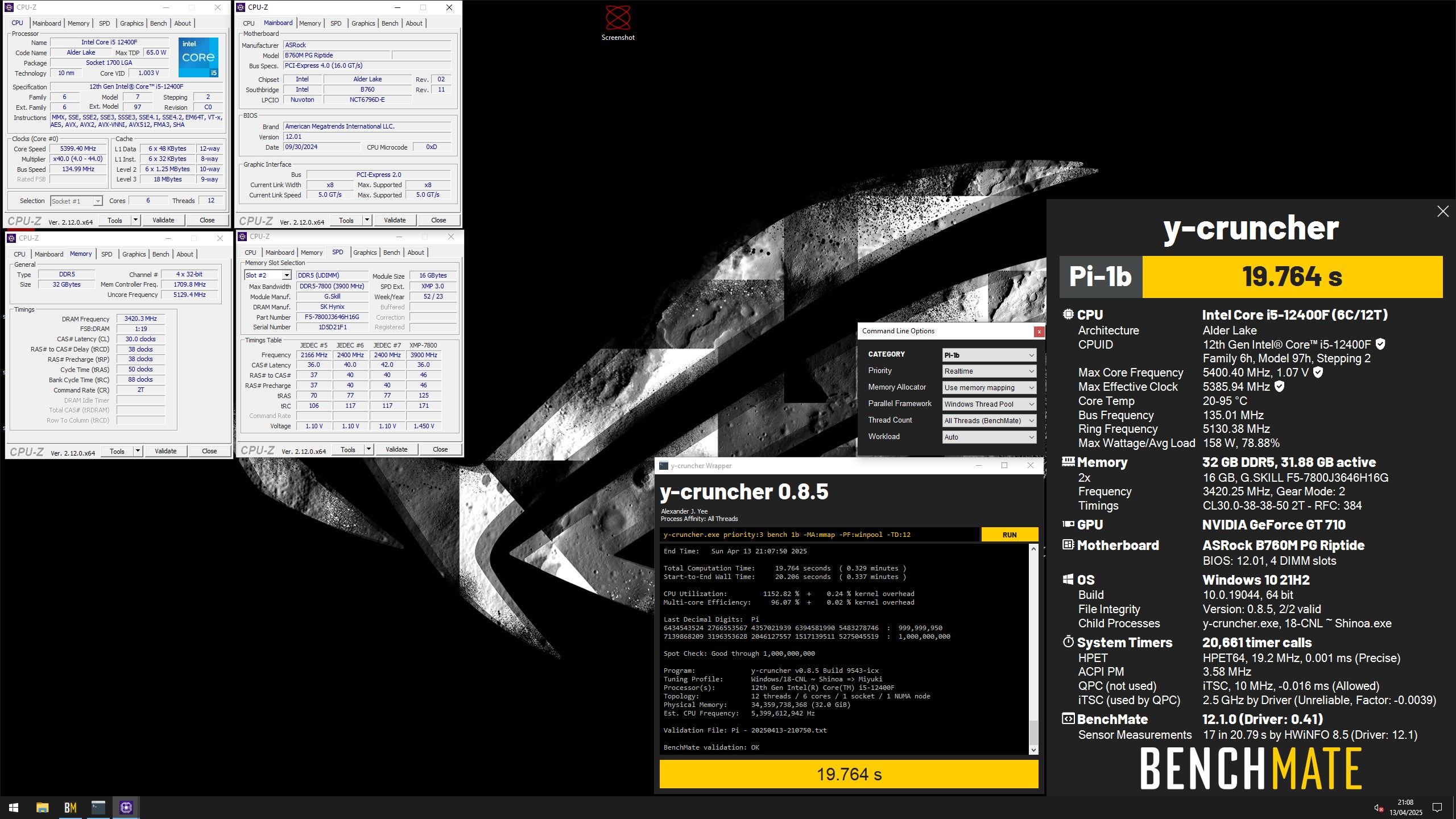Image resolution: width=1456 pixels, height=819 pixels.
Task: Open the Priority dropdown set to Realtime
Action: click(x=989, y=371)
